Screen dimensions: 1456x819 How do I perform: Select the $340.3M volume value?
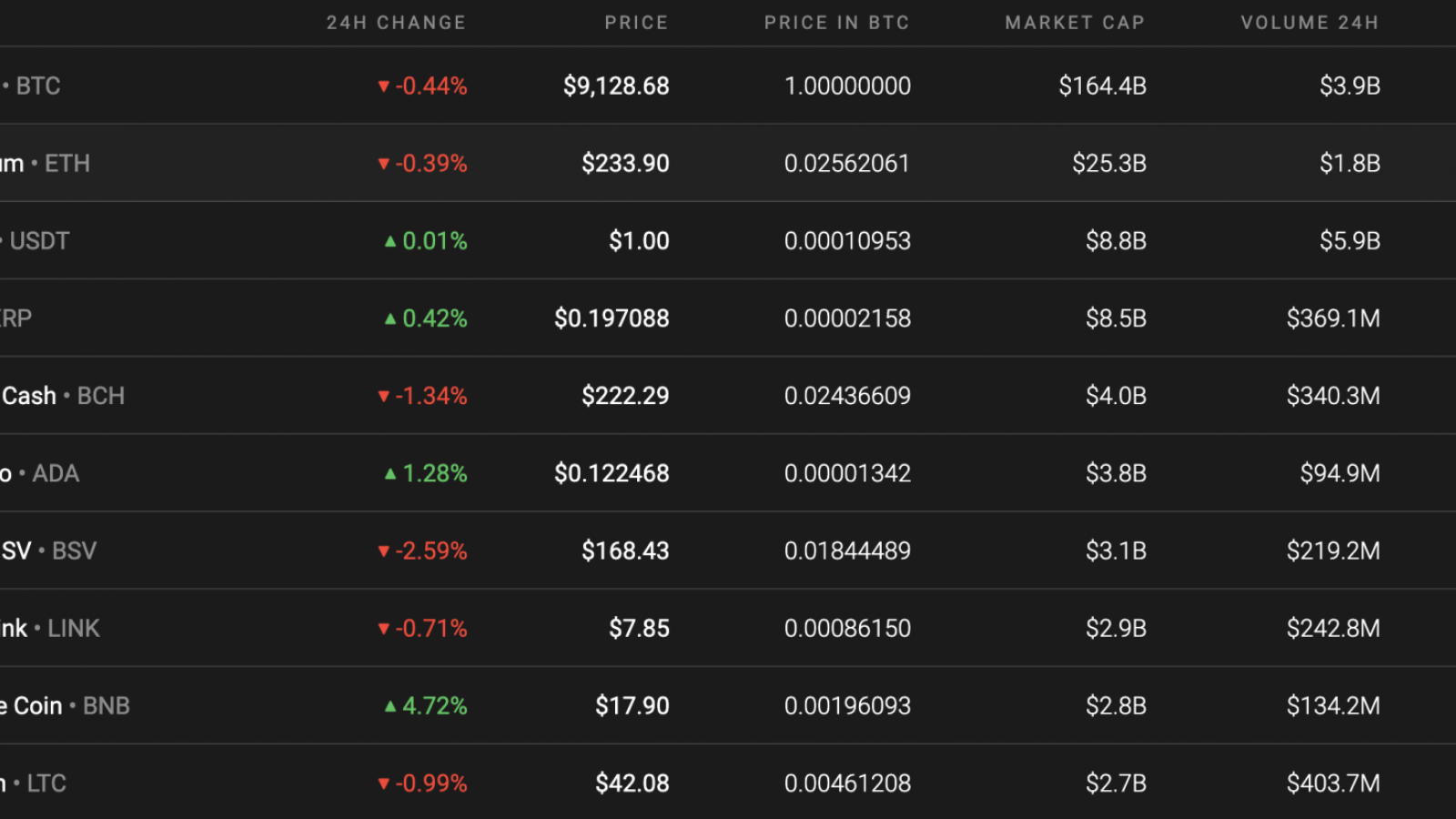pyautogui.click(x=1333, y=395)
